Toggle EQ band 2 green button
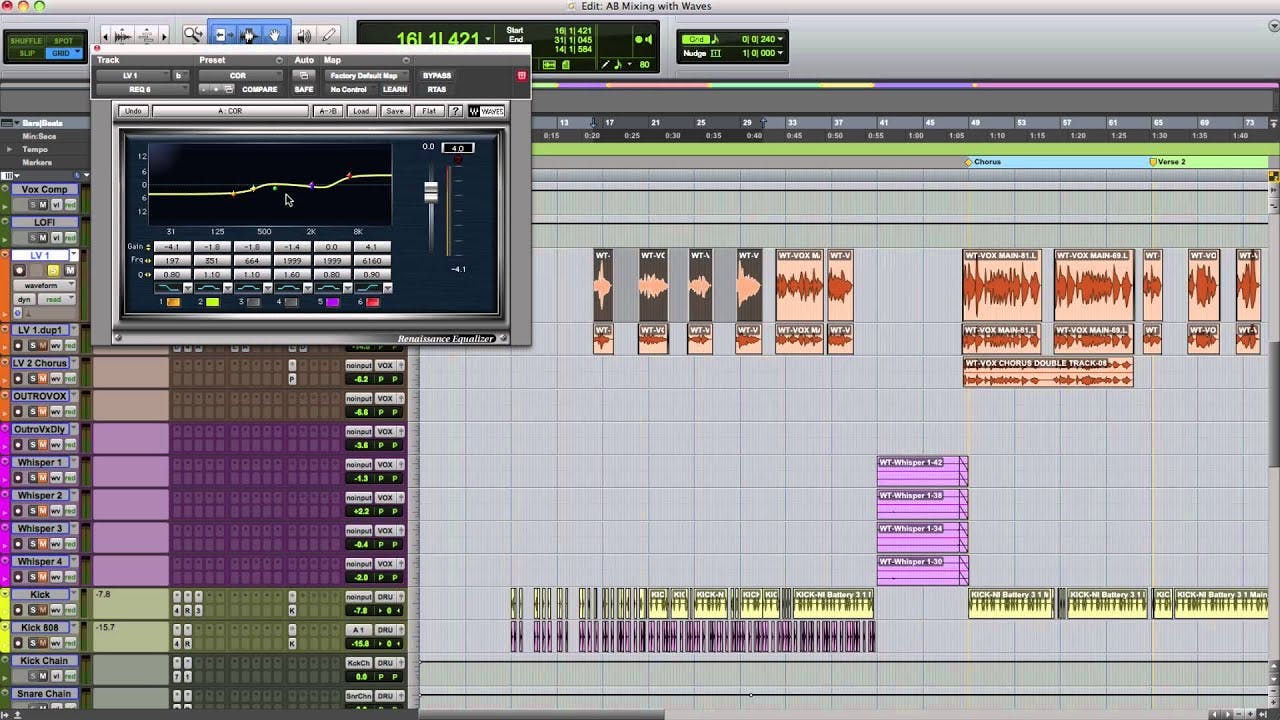This screenshot has width=1280, height=720. click(212, 302)
